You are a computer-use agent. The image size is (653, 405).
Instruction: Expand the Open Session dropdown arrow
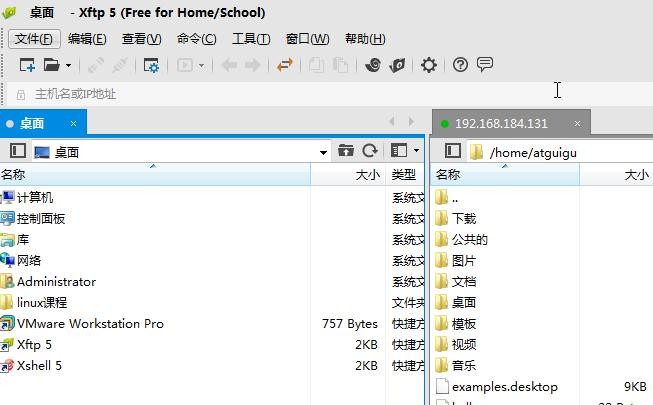68,65
